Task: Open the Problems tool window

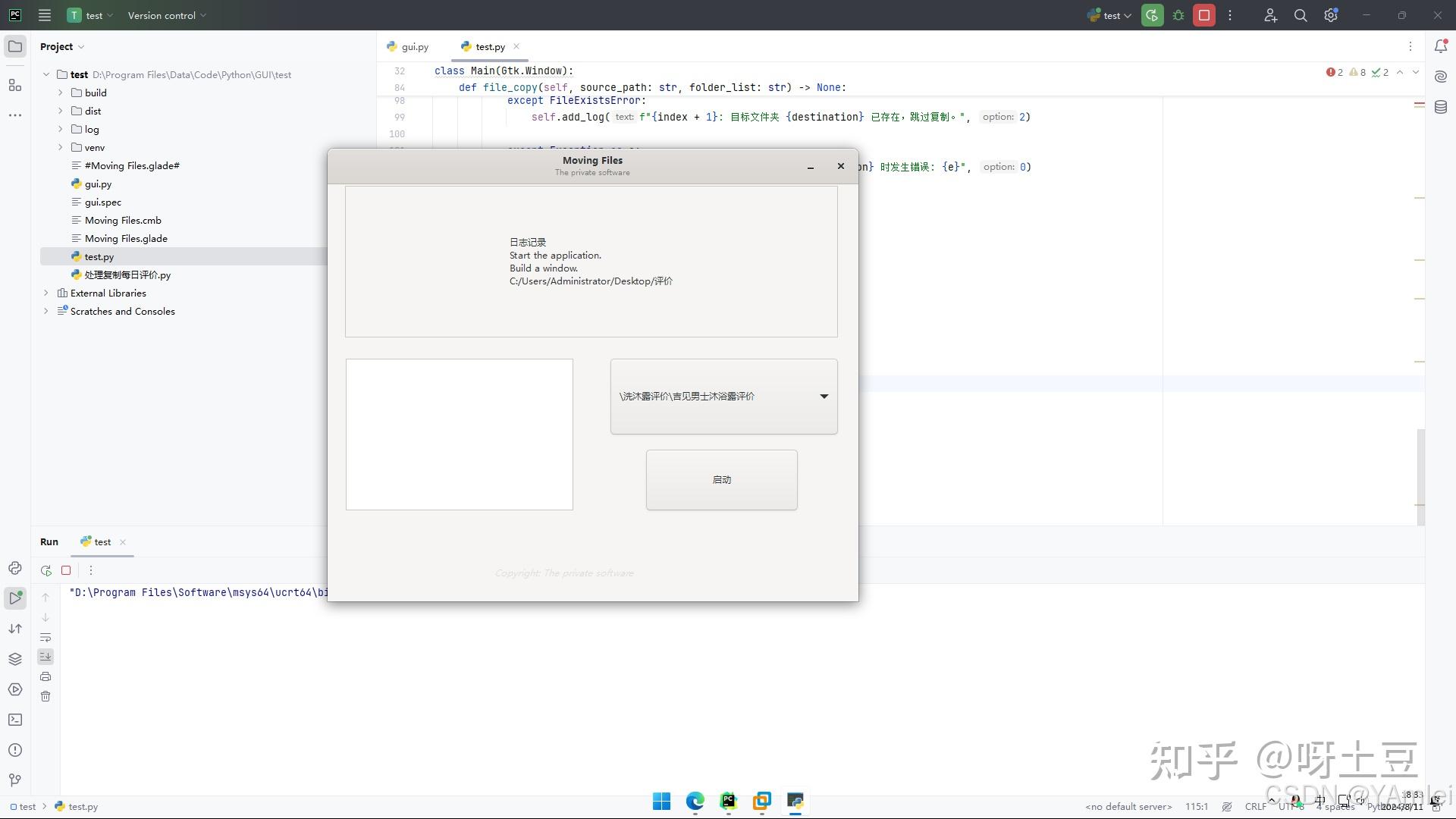Action: pyautogui.click(x=15, y=749)
